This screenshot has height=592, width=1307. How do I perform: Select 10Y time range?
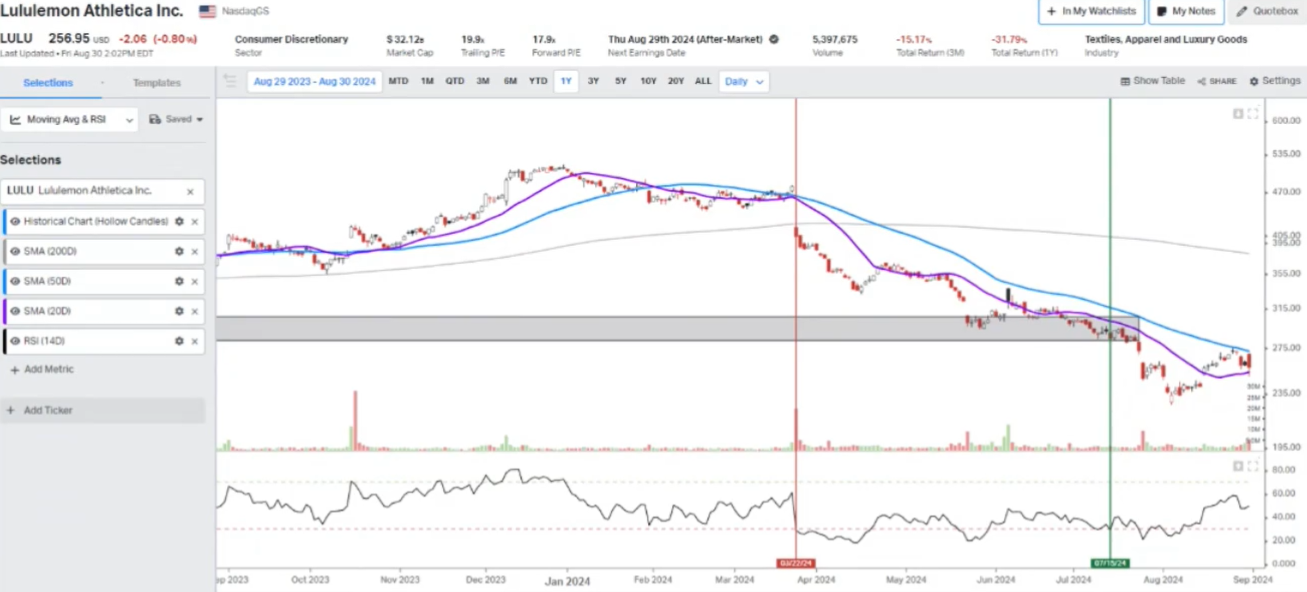pos(648,81)
